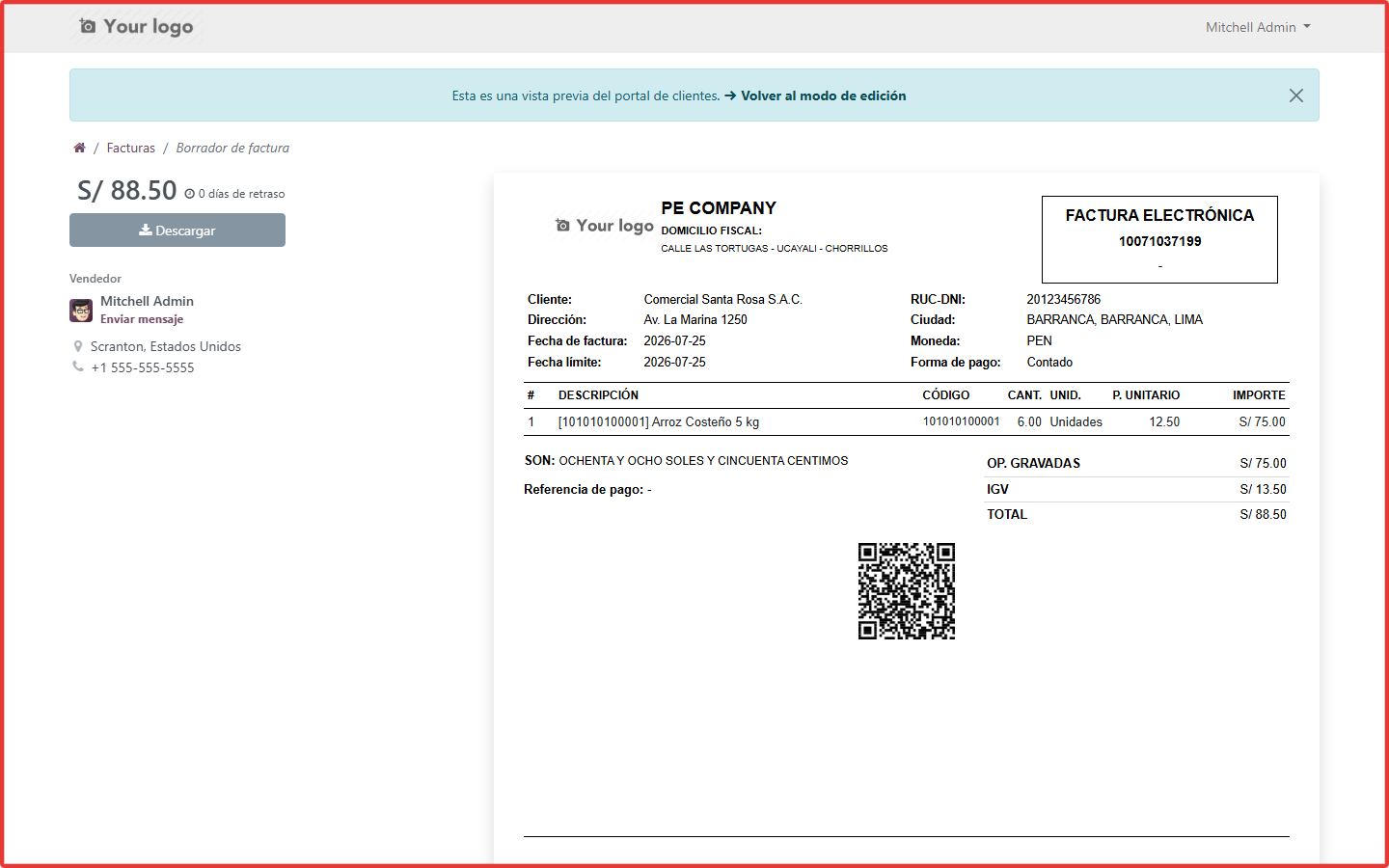Click the download icon on Descargar button
1389x868 pixels.
(x=146, y=230)
